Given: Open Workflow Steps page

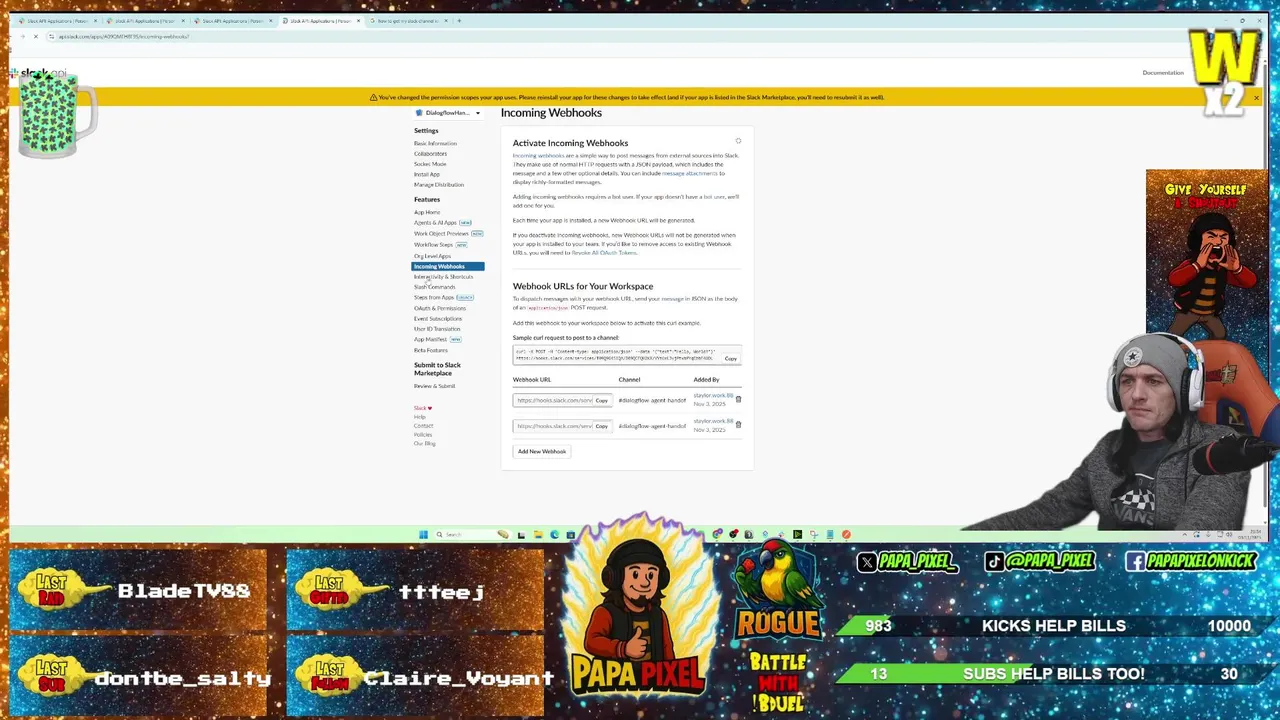Looking at the screenshot, I should coord(433,245).
